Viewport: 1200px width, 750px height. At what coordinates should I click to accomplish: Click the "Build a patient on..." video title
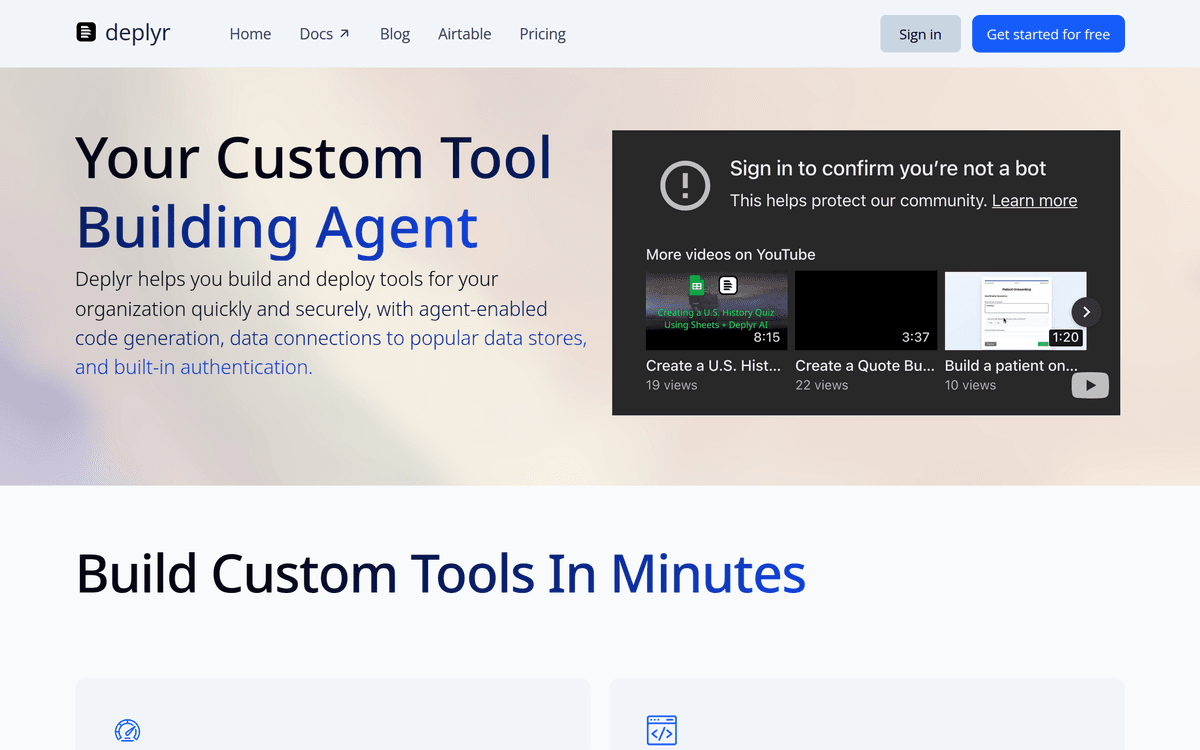[x=1011, y=366]
